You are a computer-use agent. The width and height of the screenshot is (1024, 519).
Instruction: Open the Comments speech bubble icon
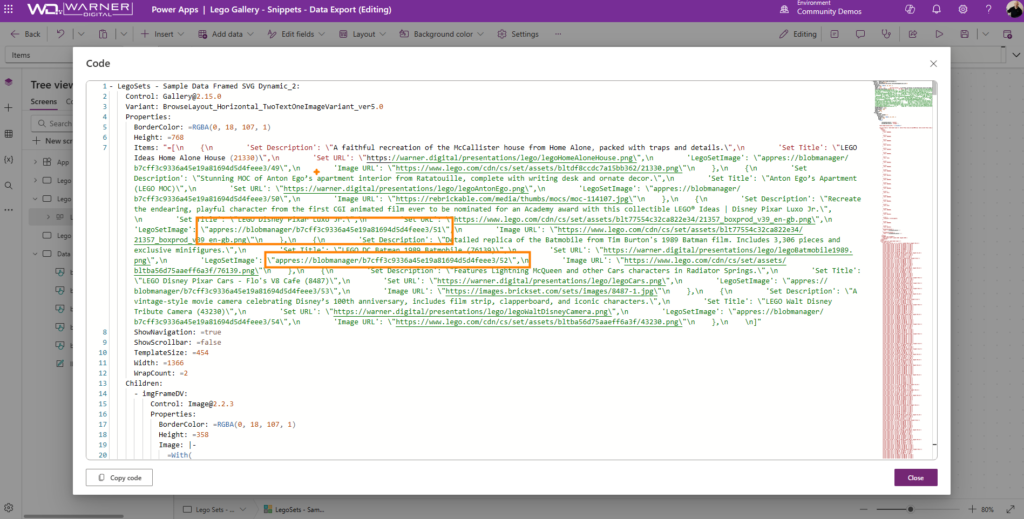(x=860, y=34)
